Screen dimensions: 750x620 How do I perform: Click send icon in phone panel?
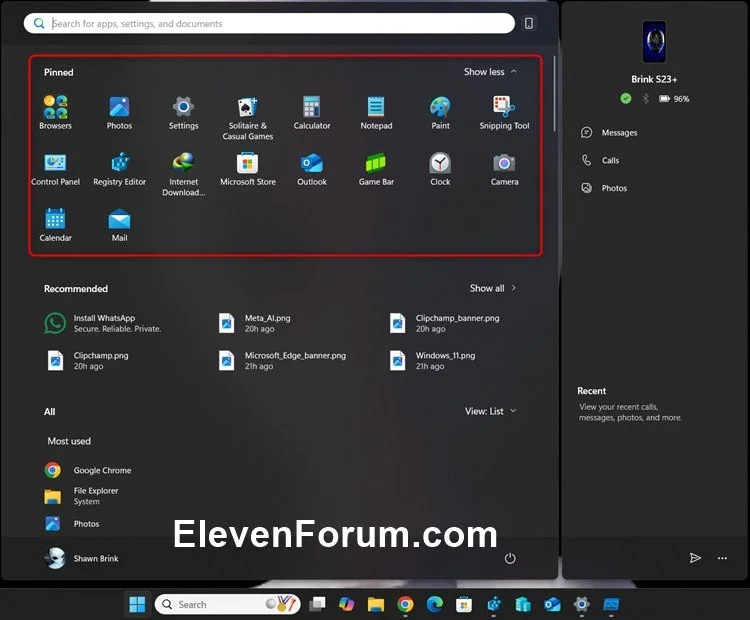click(x=695, y=558)
